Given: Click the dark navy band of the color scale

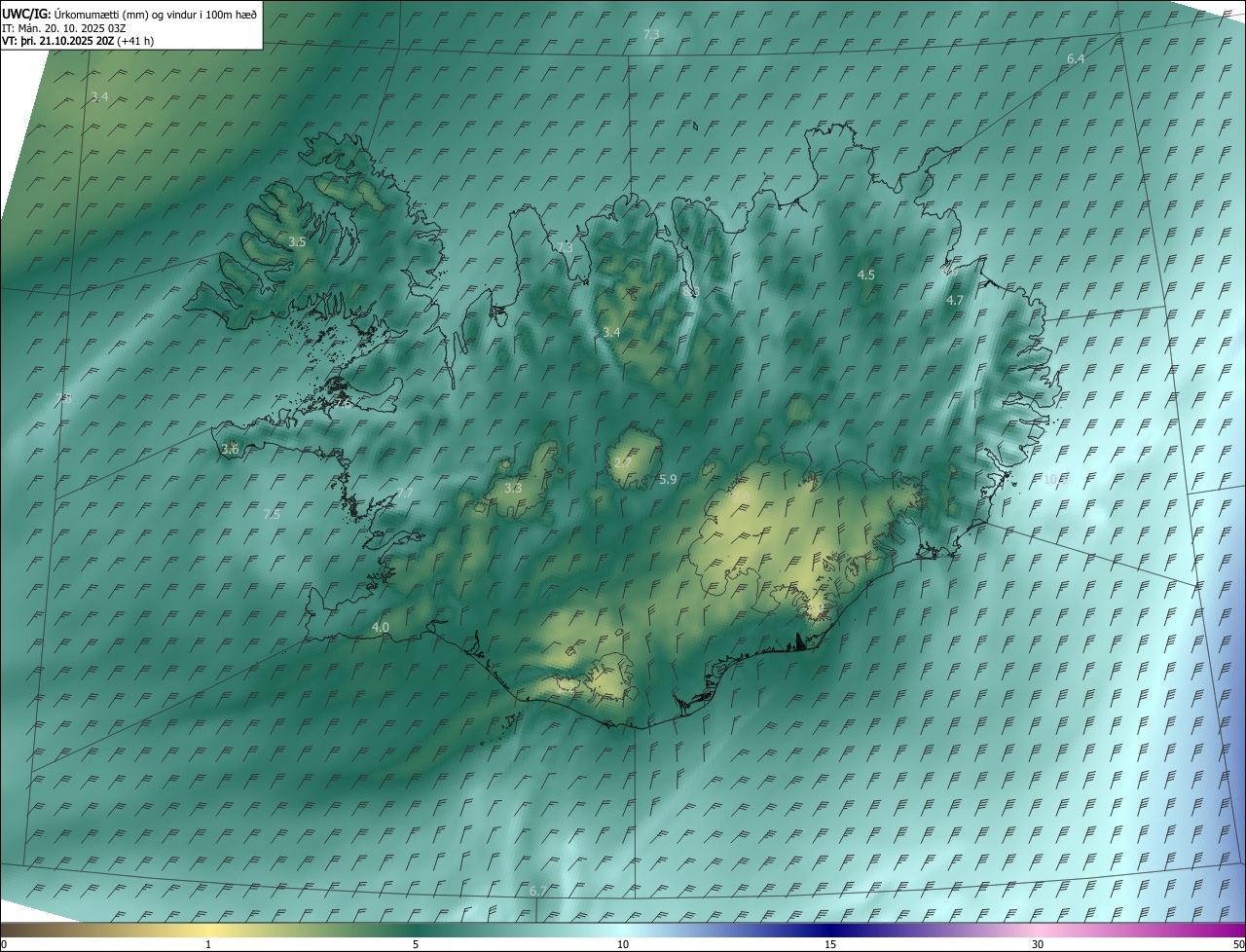Looking at the screenshot, I should [x=830, y=931].
